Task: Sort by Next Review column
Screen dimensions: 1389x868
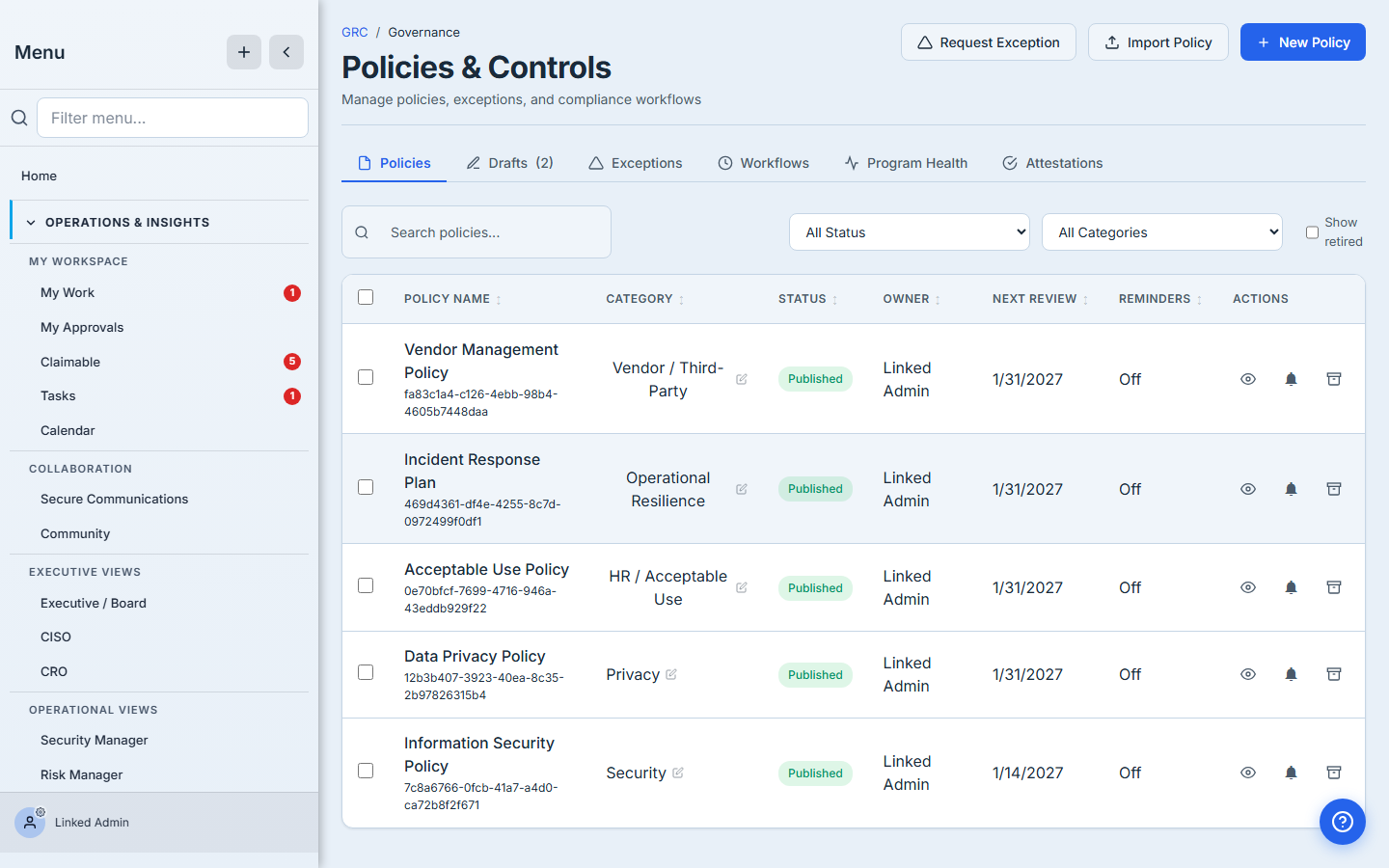Action: tap(1040, 299)
